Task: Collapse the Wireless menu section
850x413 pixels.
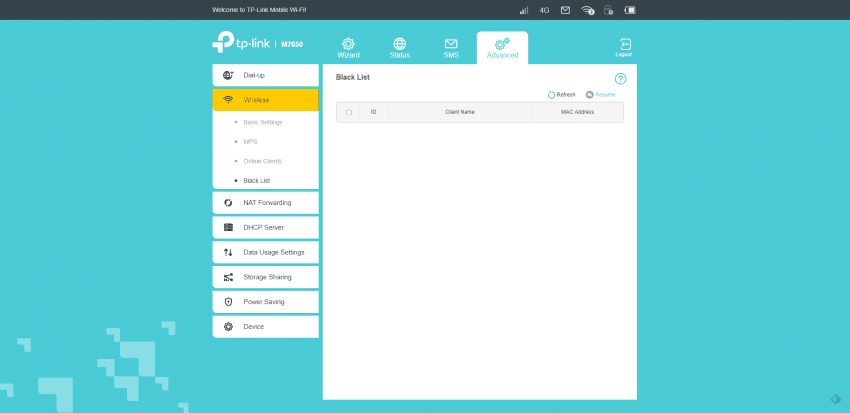Action: pos(265,100)
